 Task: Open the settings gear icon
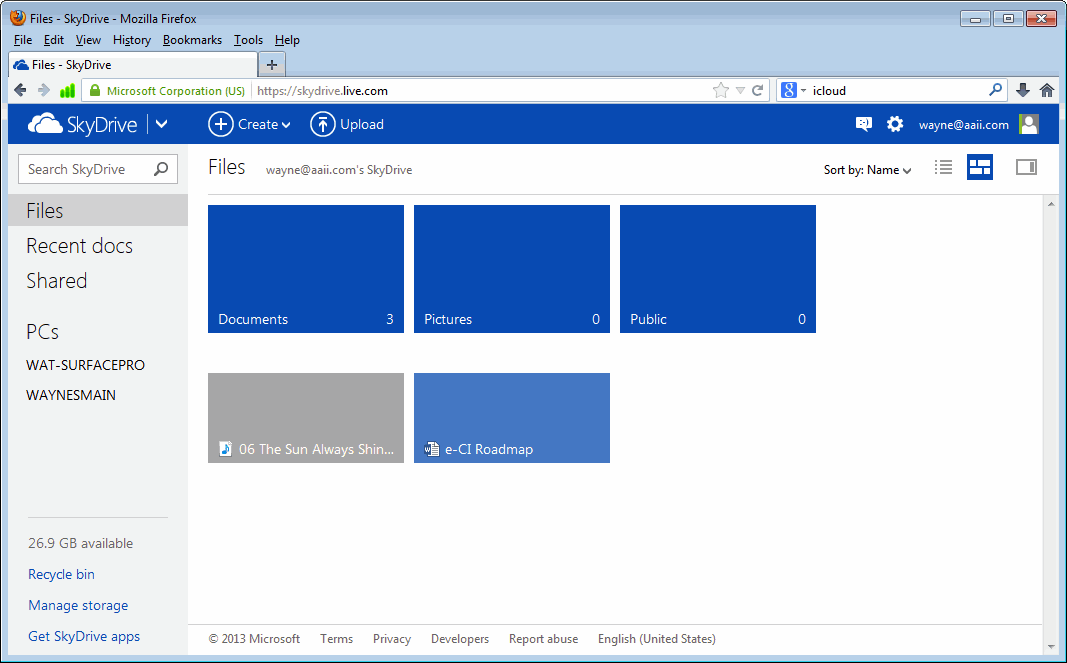click(895, 124)
